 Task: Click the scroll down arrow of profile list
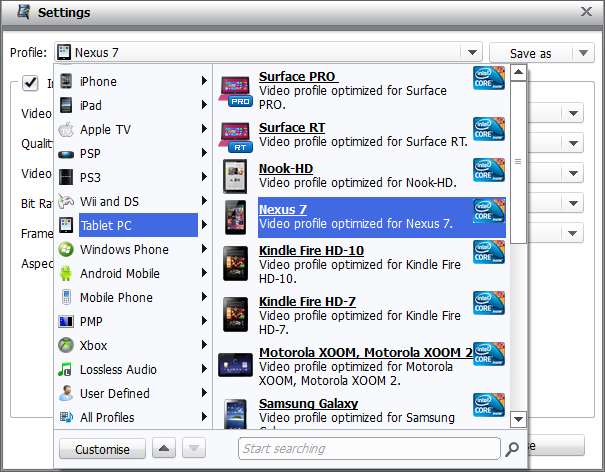tap(518, 419)
